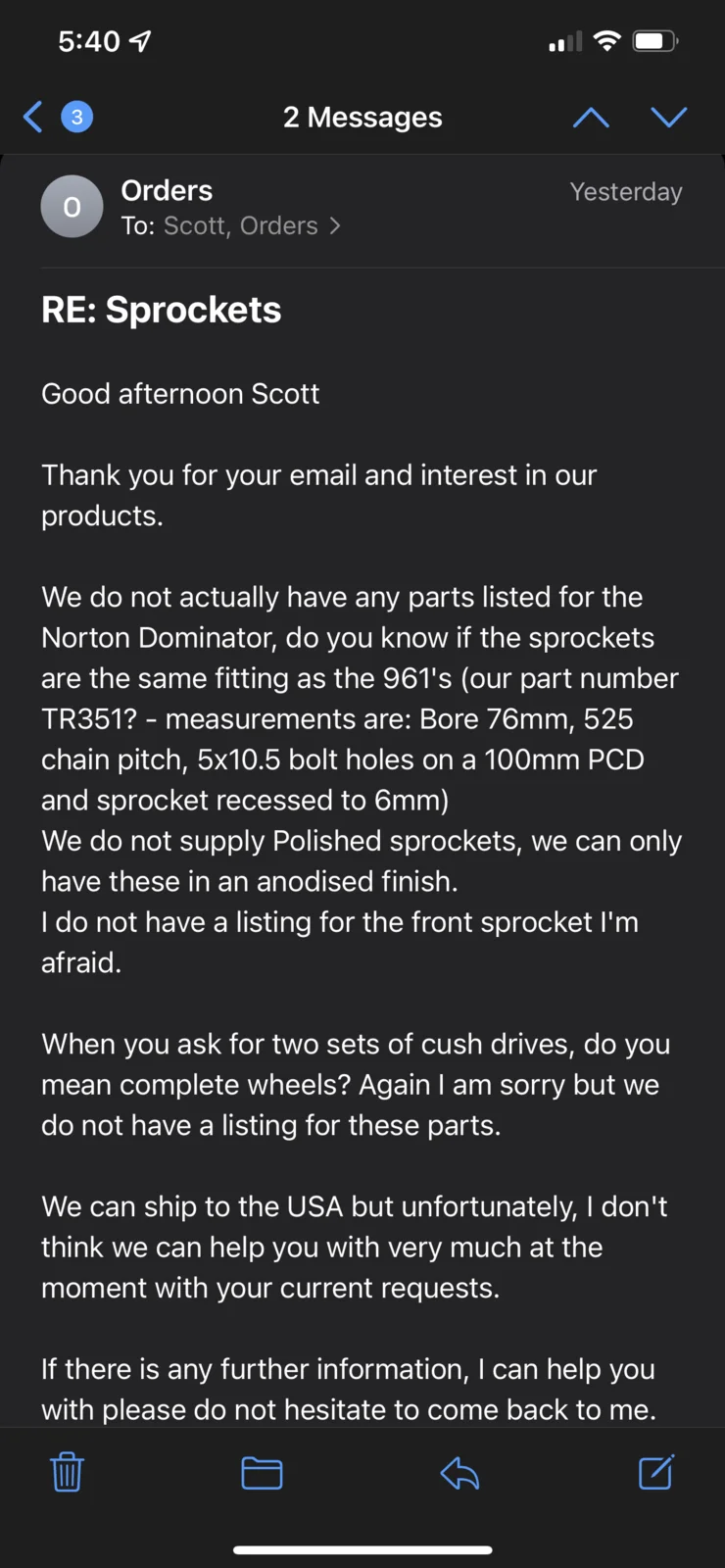This screenshot has width=725, height=1568.
Task: Tap the 5:40 clock in status bar
Action: [x=88, y=41]
